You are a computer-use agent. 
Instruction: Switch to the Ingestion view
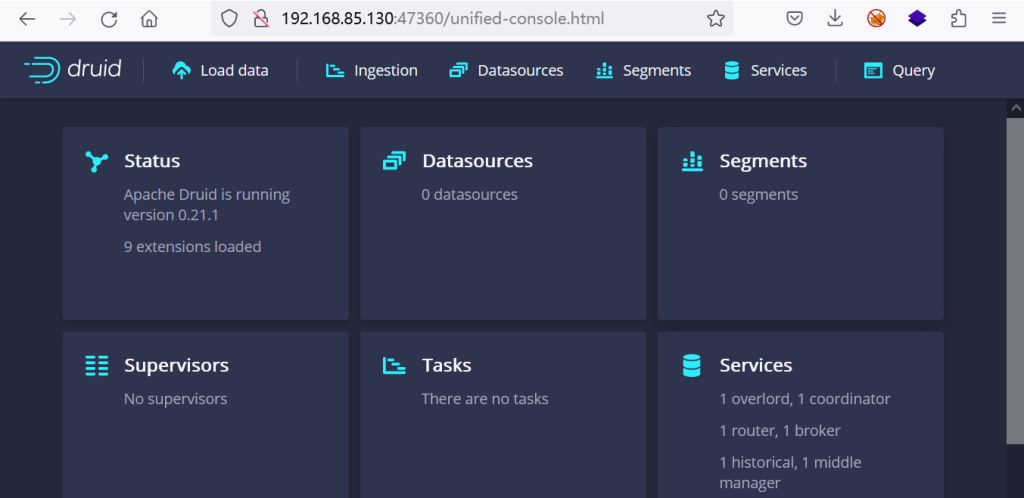point(372,70)
